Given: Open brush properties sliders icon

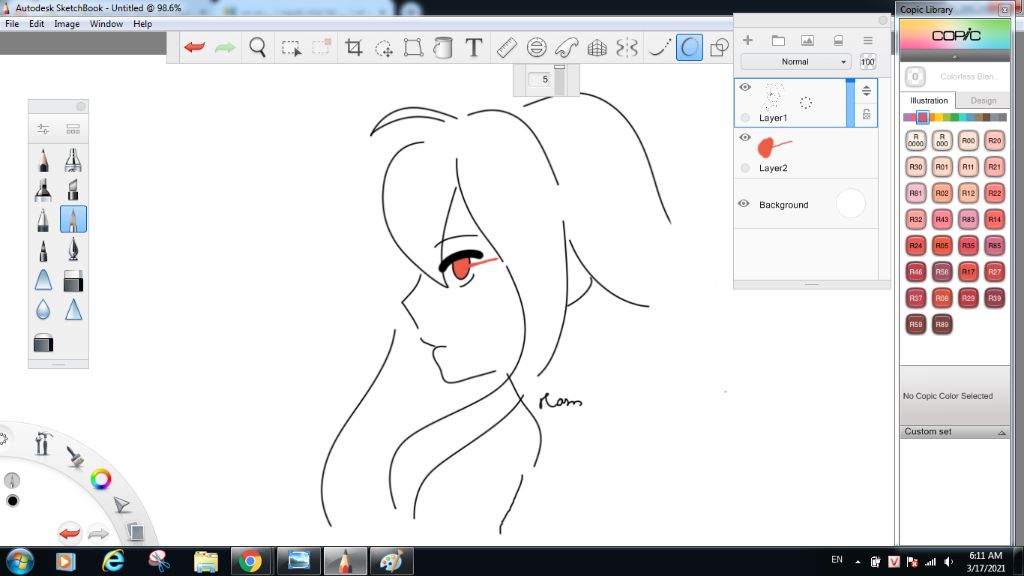Looking at the screenshot, I should click(43, 129).
